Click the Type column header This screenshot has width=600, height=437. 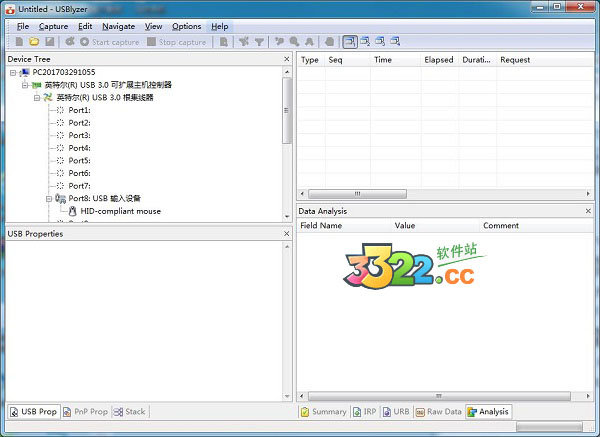click(x=311, y=60)
